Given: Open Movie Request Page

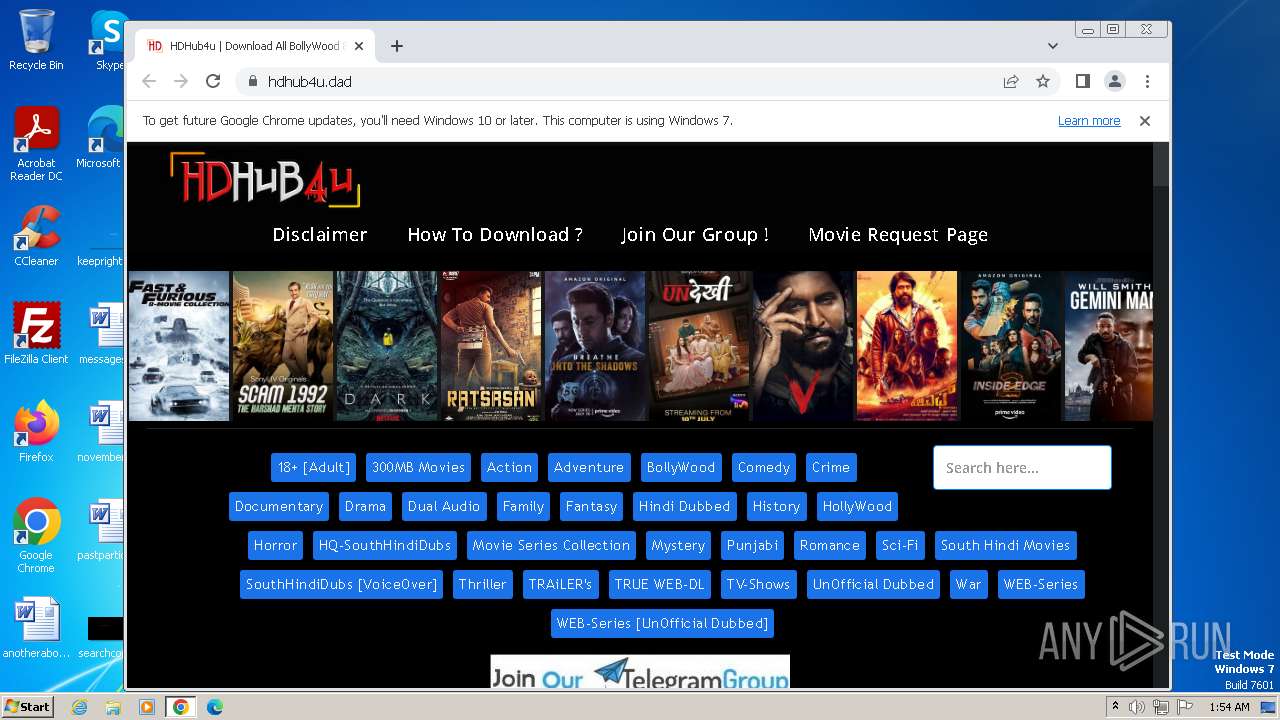Looking at the screenshot, I should (x=898, y=235).
